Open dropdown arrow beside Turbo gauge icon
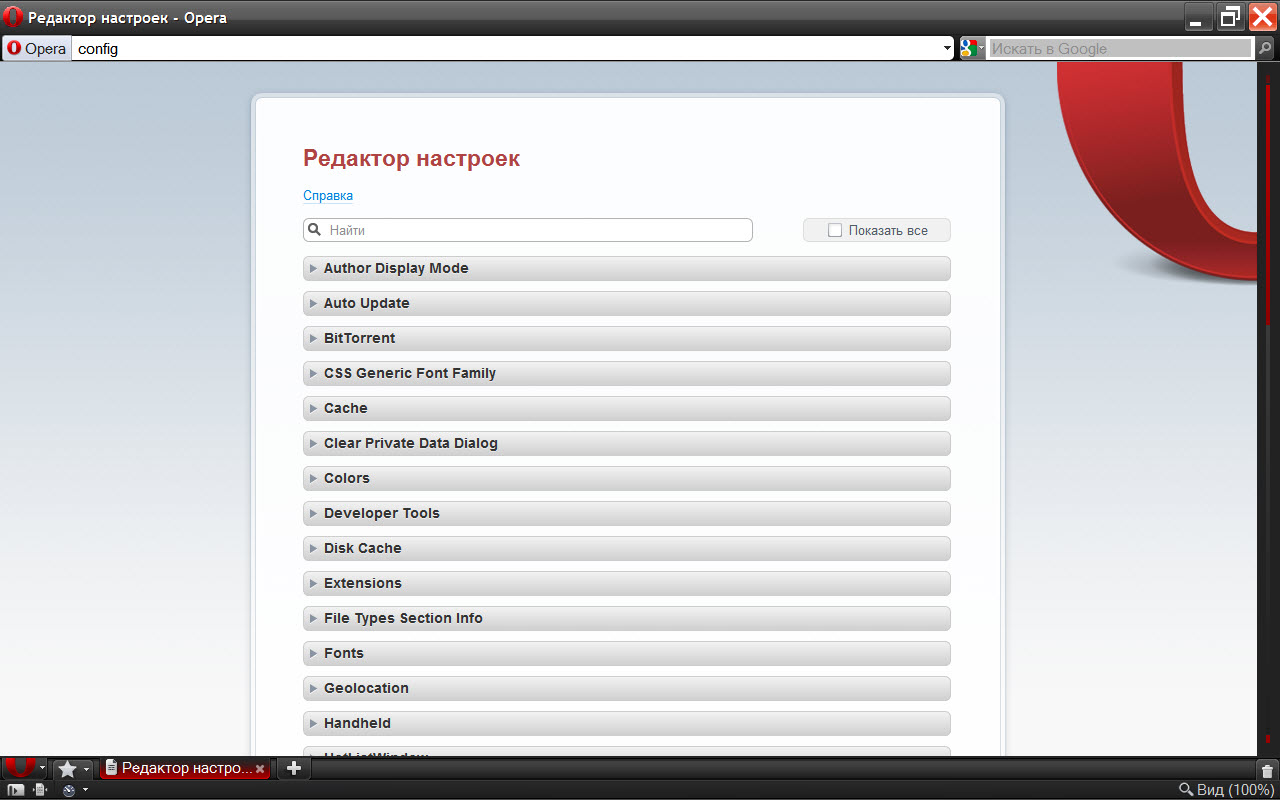Image resolution: width=1280 pixels, height=800 pixels. (x=85, y=790)
